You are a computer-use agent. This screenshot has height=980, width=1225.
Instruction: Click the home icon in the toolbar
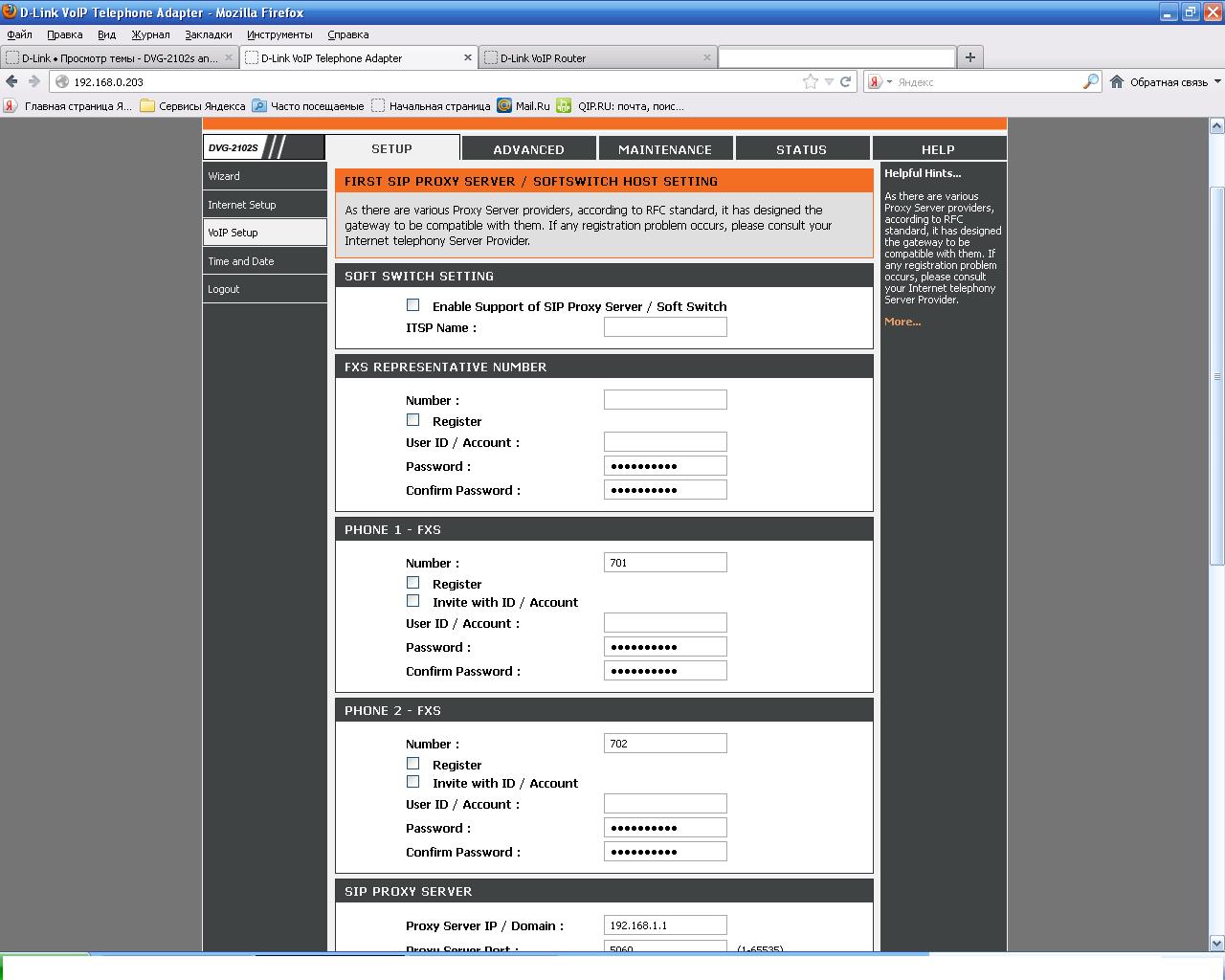[1117, 82]
